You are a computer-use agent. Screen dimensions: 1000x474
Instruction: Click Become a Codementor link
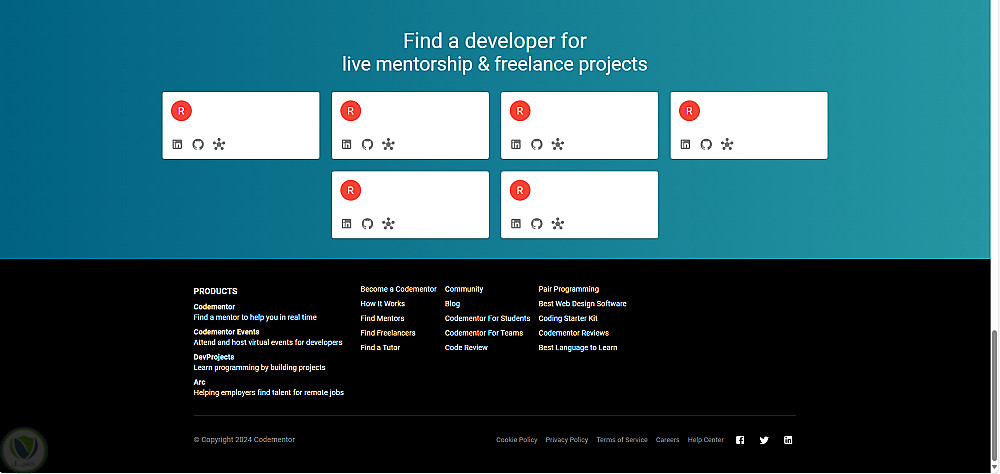399,289
